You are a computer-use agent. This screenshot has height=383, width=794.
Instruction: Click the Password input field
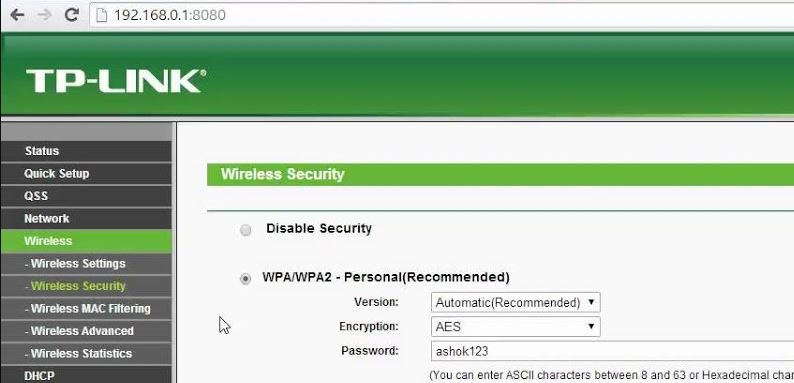tap(612, 351)
